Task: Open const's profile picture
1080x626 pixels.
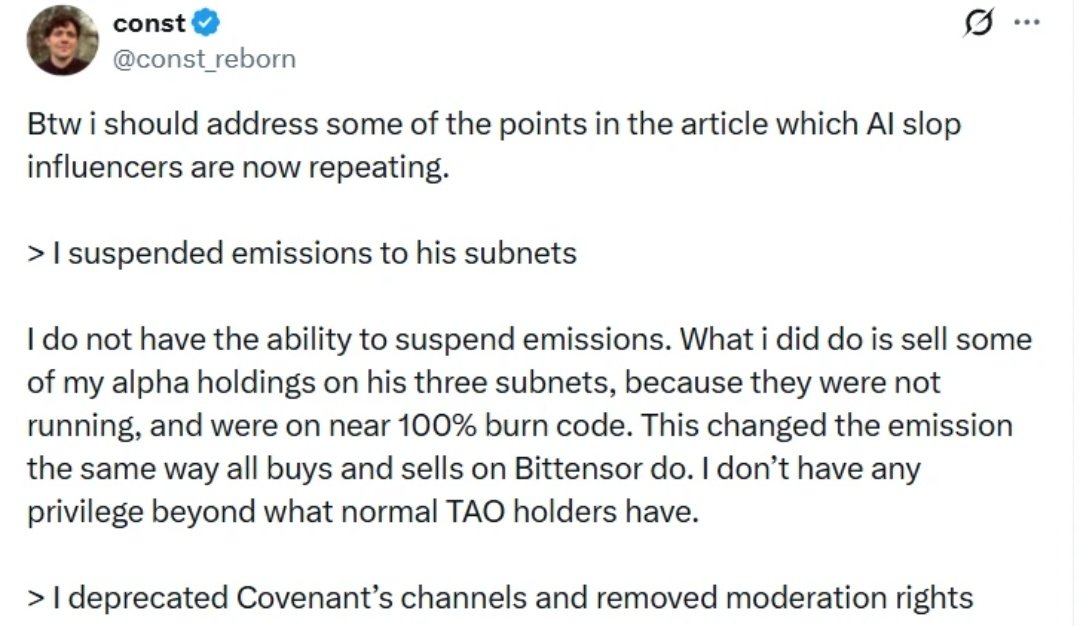Action: (64, 40)
